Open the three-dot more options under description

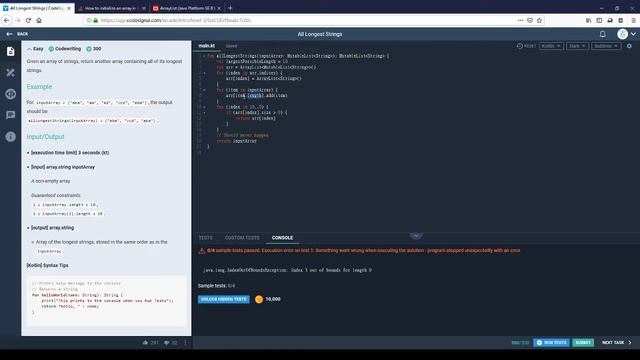click(185, 342)
